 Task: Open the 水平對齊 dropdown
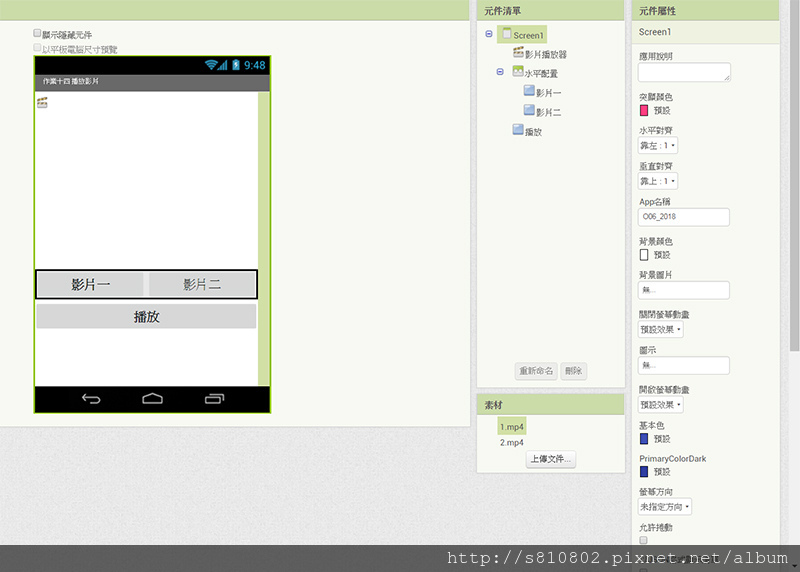pos(658,145)
